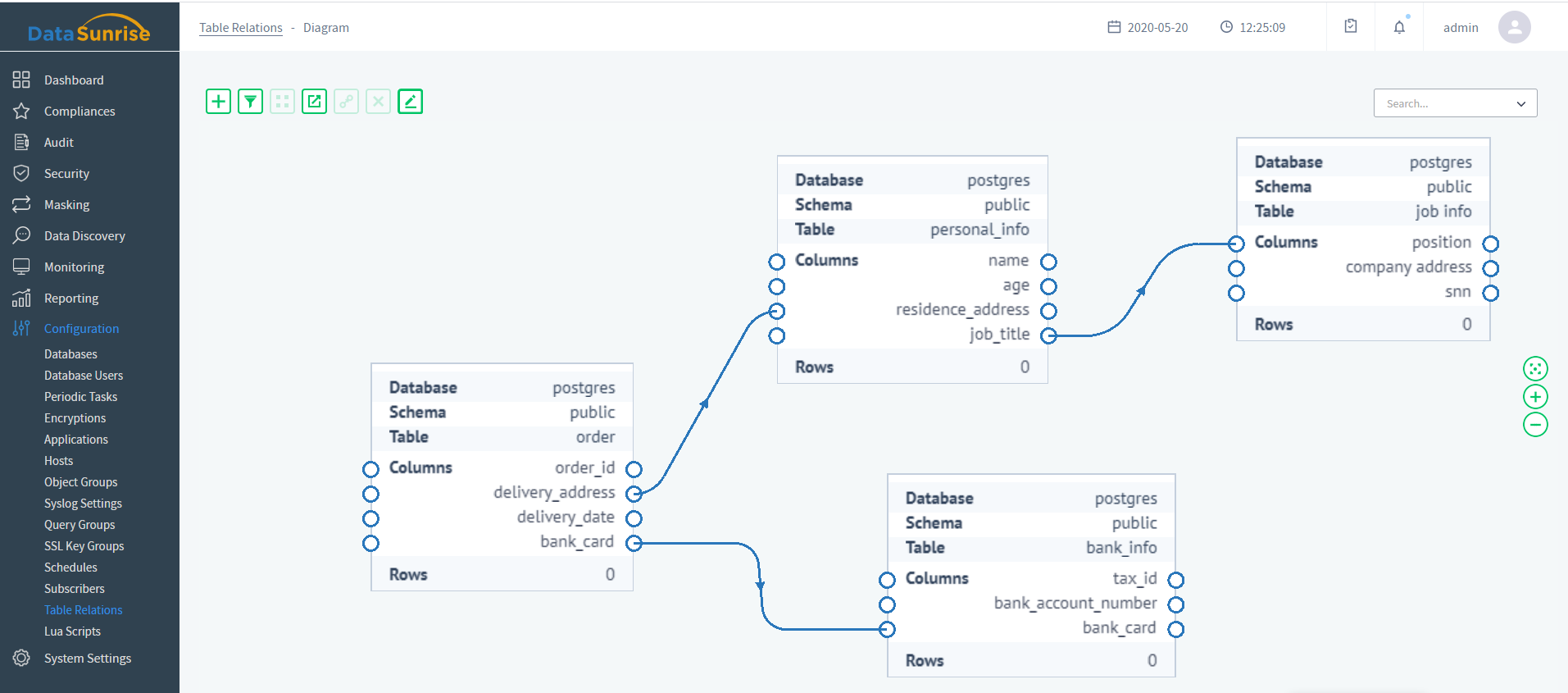Collapse the Configuration sidebar section
The height and width of the screenshot is (693, 1568).
click(81, 329)
